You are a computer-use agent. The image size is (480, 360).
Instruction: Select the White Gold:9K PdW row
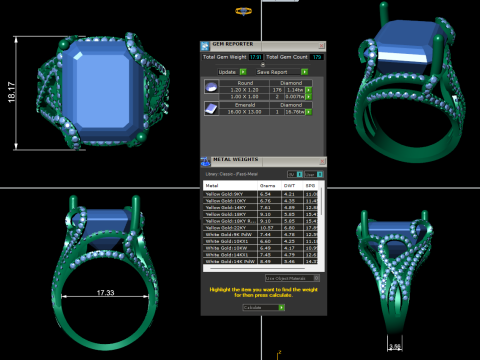(260, 234)
